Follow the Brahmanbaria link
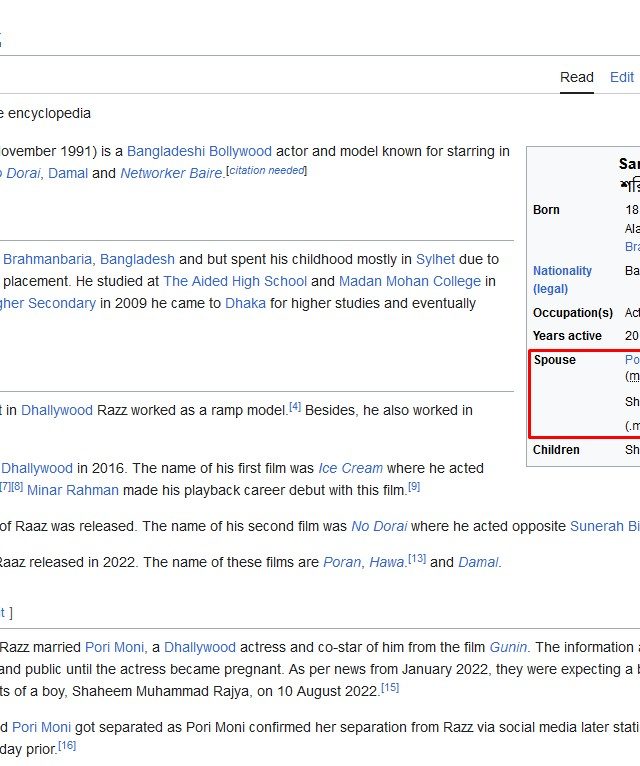 (x=49, y=259)
